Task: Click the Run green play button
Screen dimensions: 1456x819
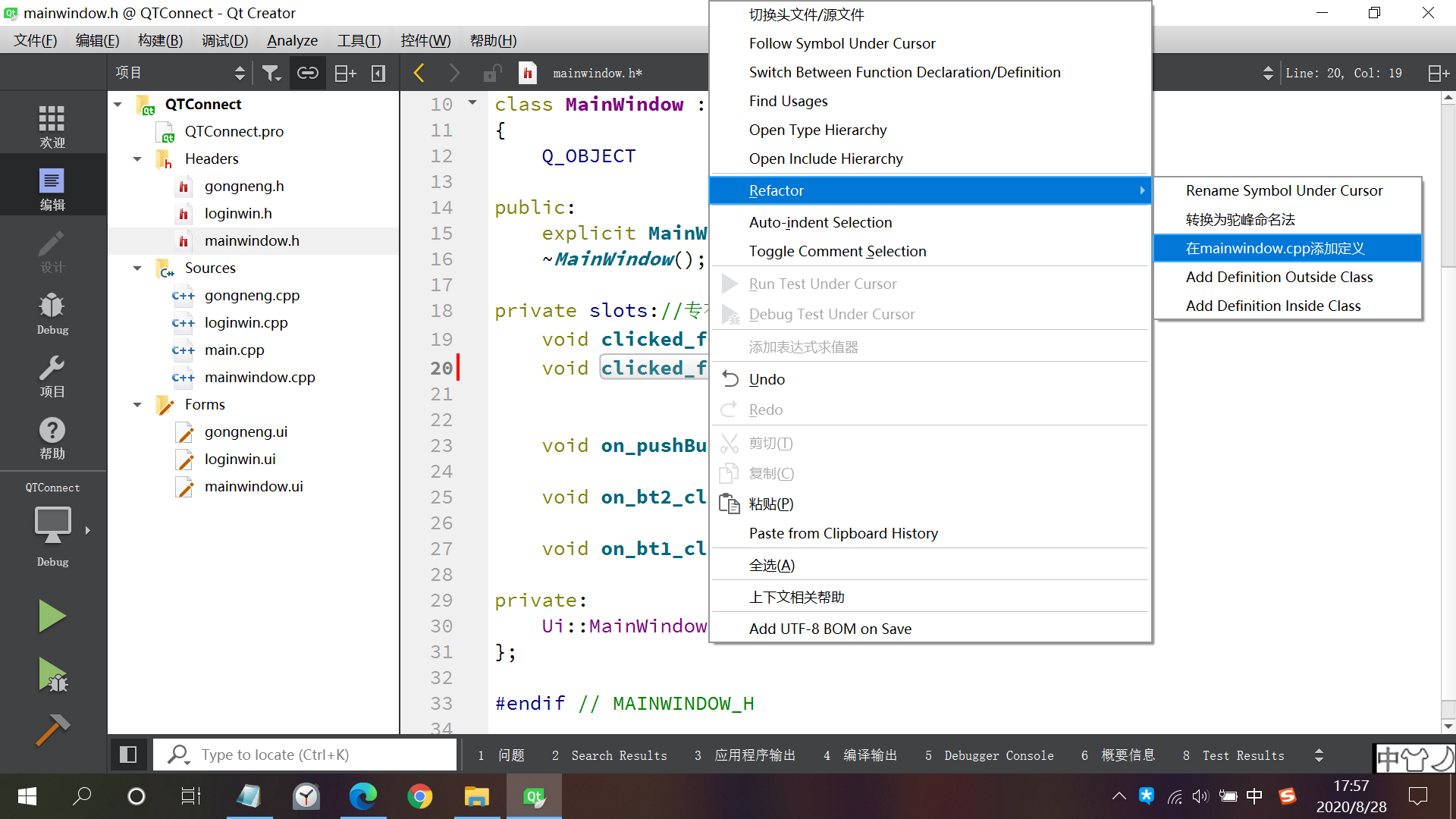Action: coord(52,616)
